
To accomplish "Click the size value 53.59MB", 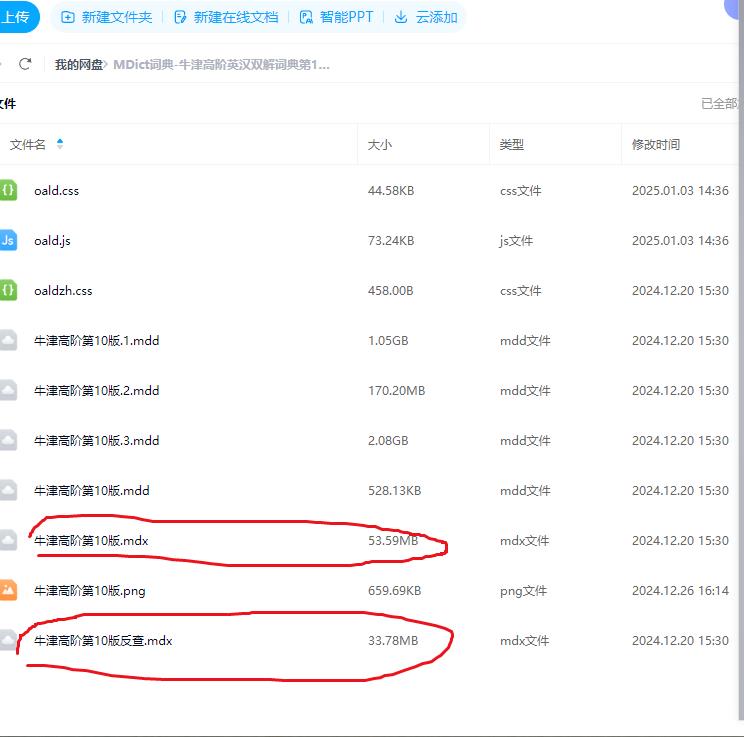I will tap(393, 541).
